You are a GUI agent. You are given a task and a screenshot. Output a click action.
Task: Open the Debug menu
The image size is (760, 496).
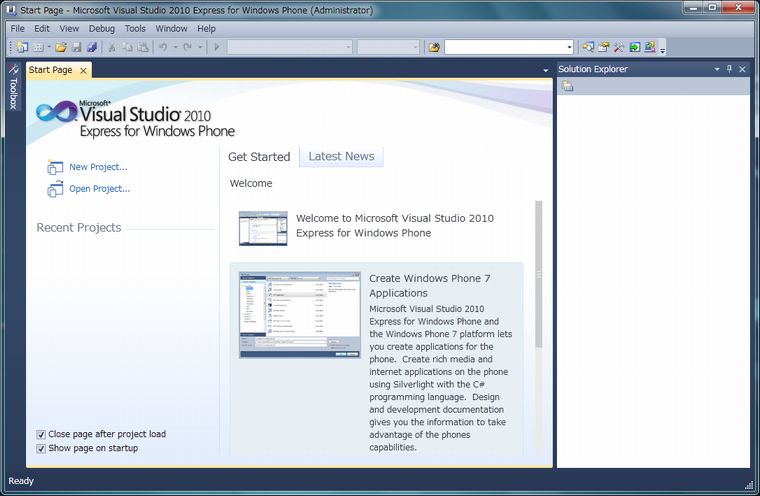(x=101, y=29)
